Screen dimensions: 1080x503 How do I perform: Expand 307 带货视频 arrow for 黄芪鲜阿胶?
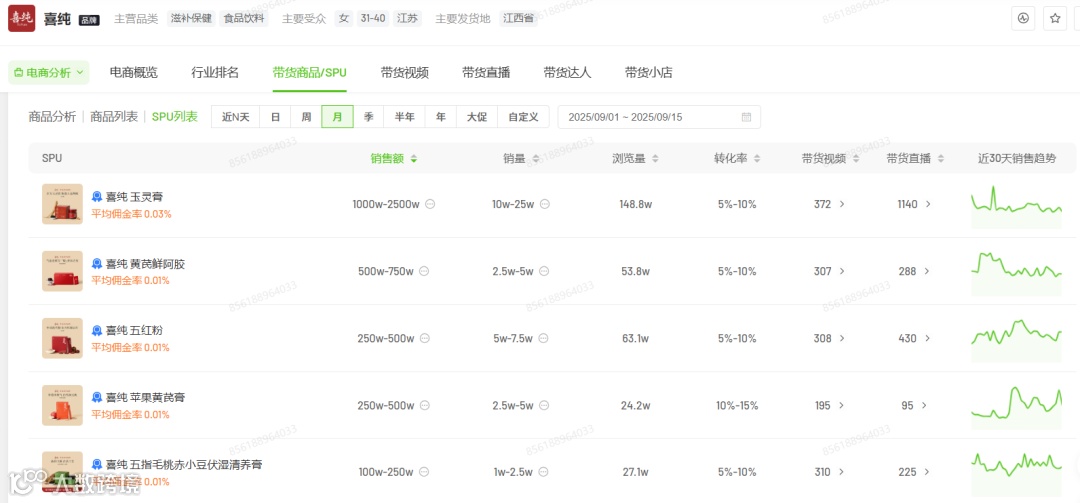(x=842, y=271)
